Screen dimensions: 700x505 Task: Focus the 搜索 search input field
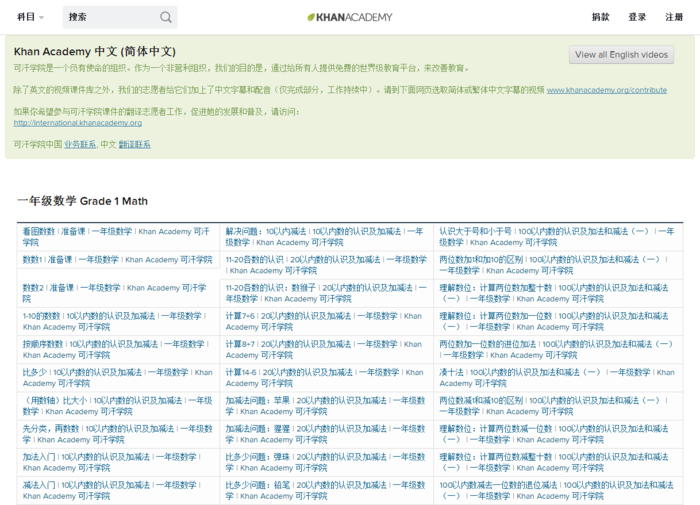click(x=120, y=17)
